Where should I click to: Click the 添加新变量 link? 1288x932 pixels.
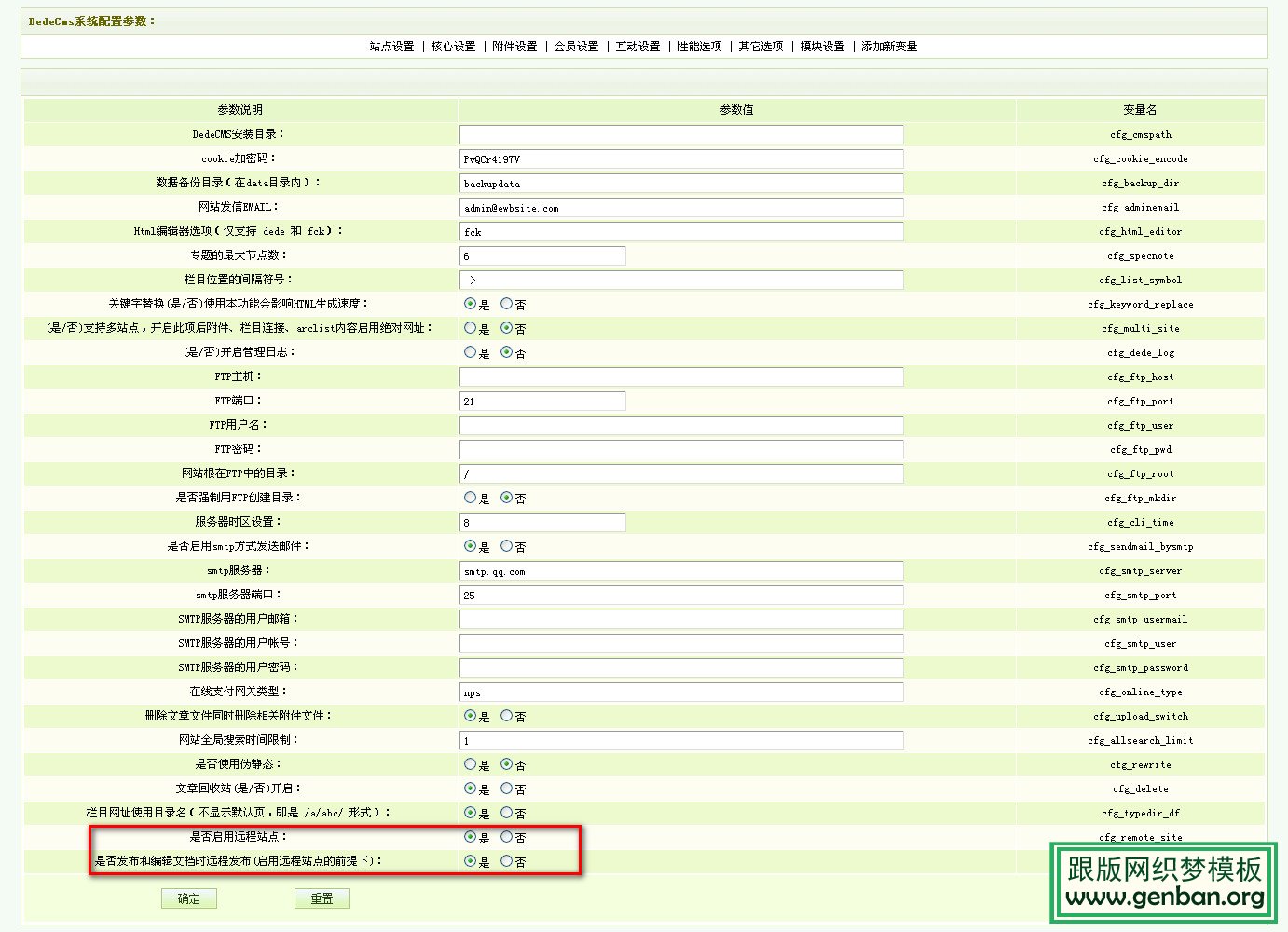[x=889, y=47]
